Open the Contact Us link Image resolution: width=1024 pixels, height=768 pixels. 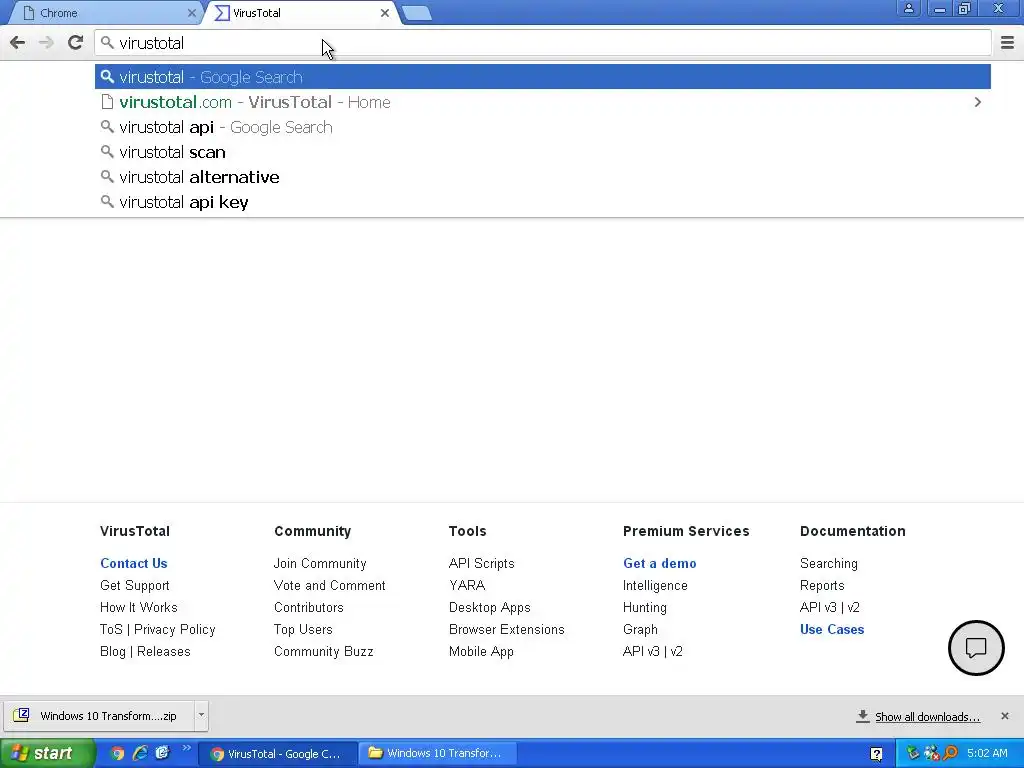coord(133,564)
